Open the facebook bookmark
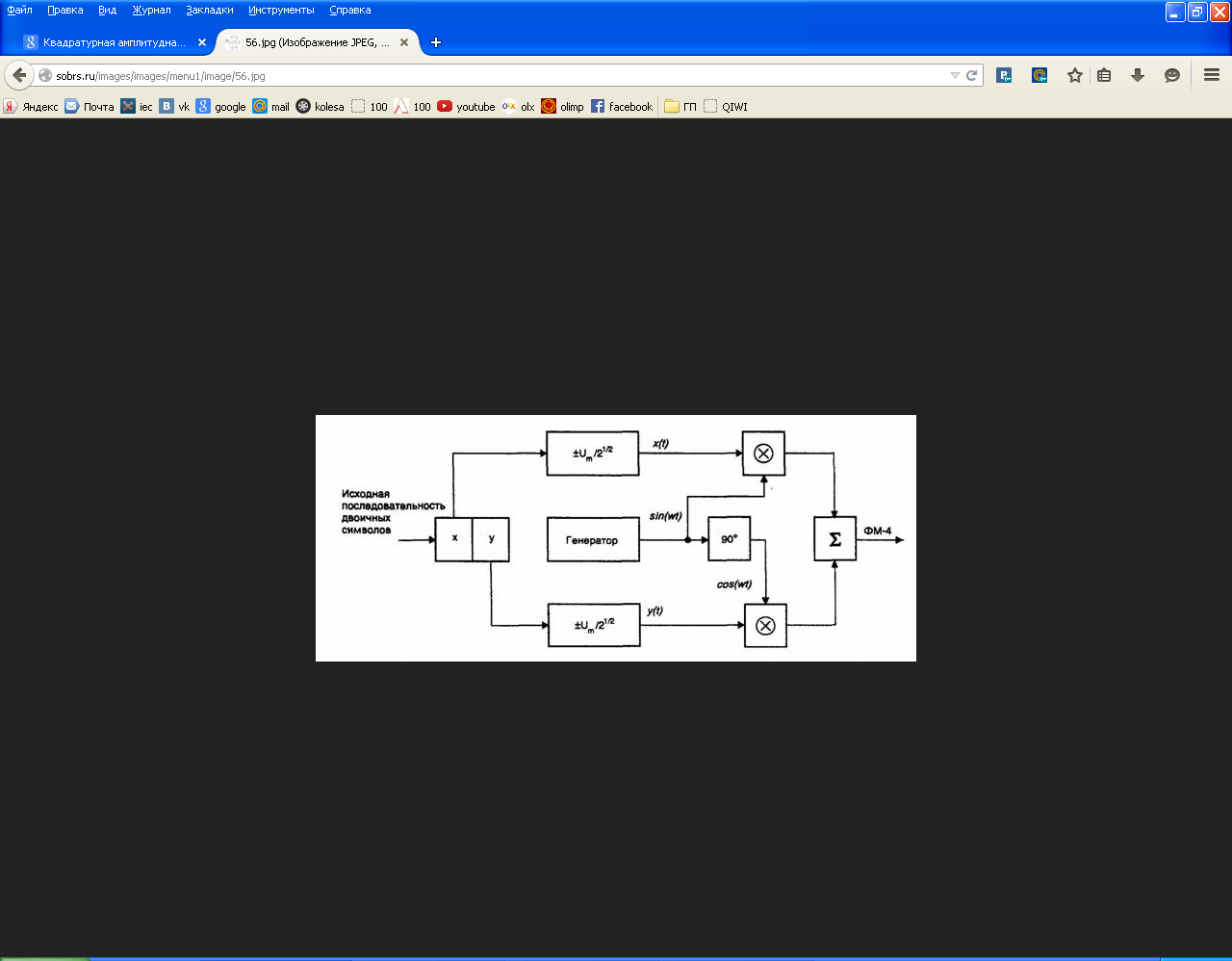 click(621, 107)
